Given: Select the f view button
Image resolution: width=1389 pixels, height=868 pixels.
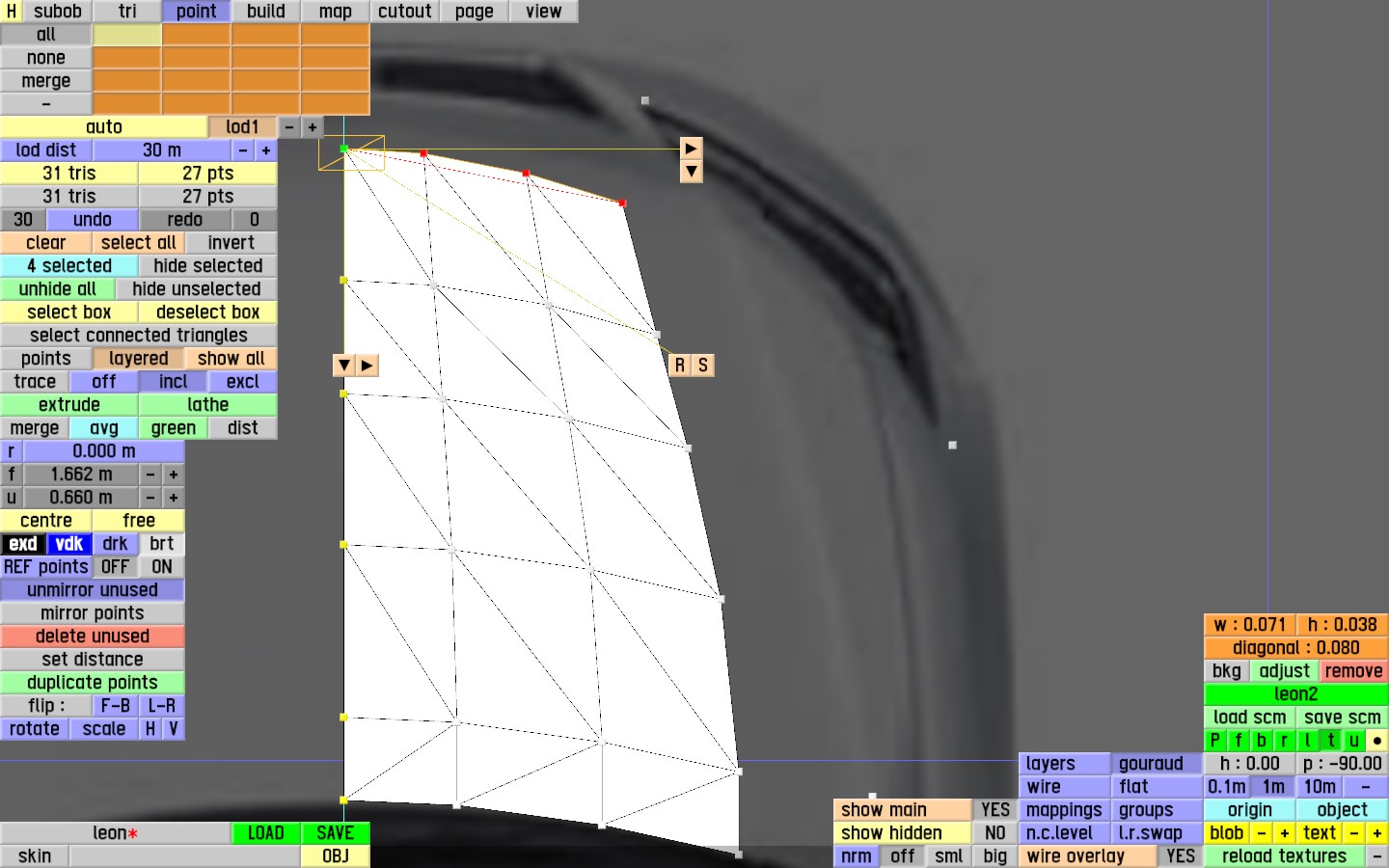Looking at the screenshot, I should click(1239, 741).
